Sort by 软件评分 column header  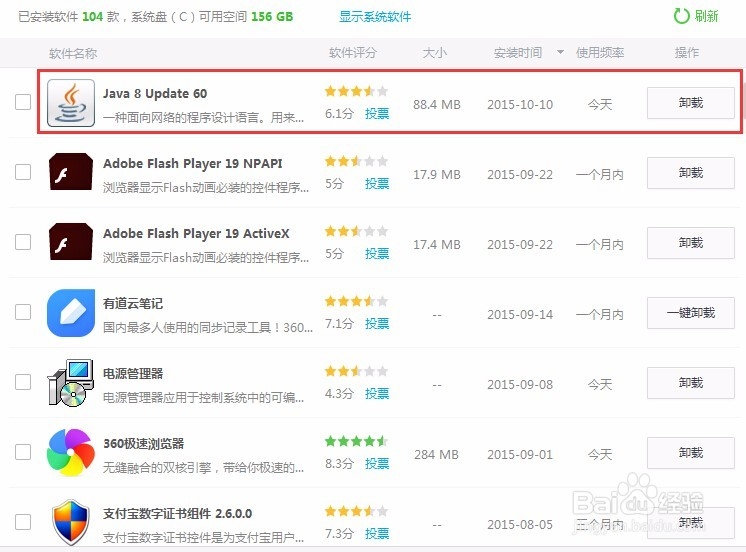coord(353,52)
